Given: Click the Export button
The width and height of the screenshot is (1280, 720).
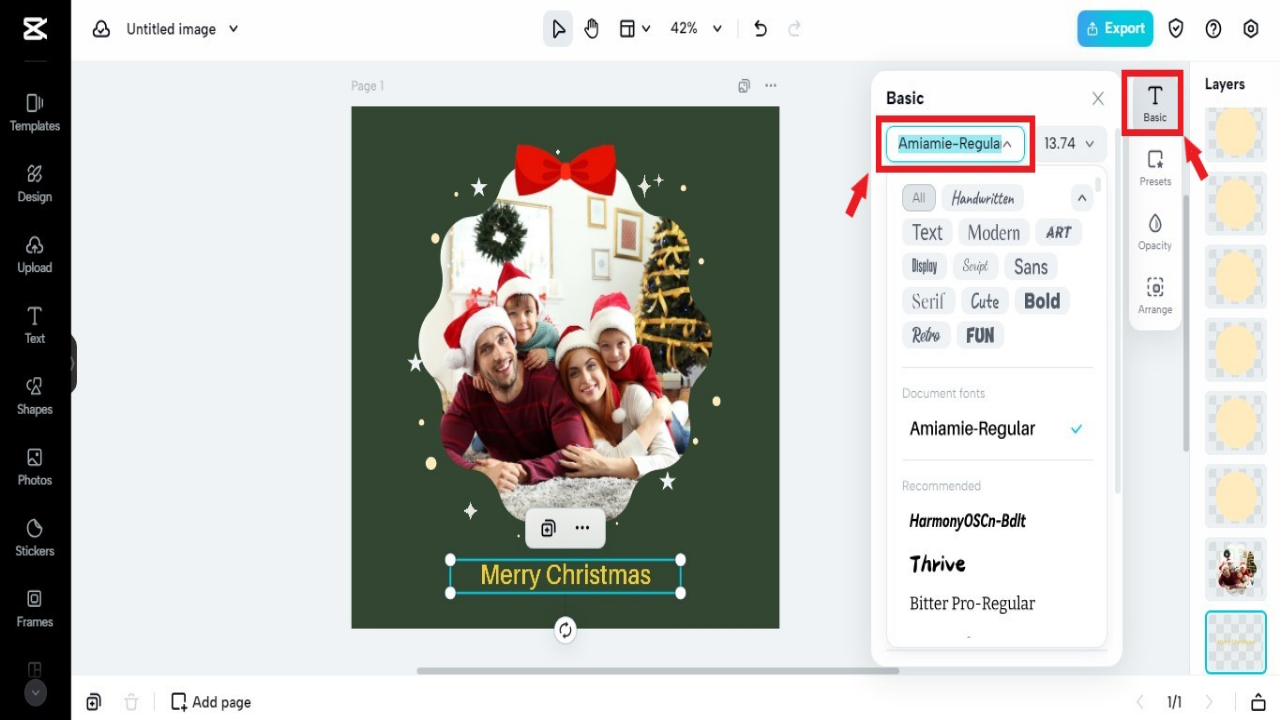Looking at the screenshot, I should [1114, 28].
